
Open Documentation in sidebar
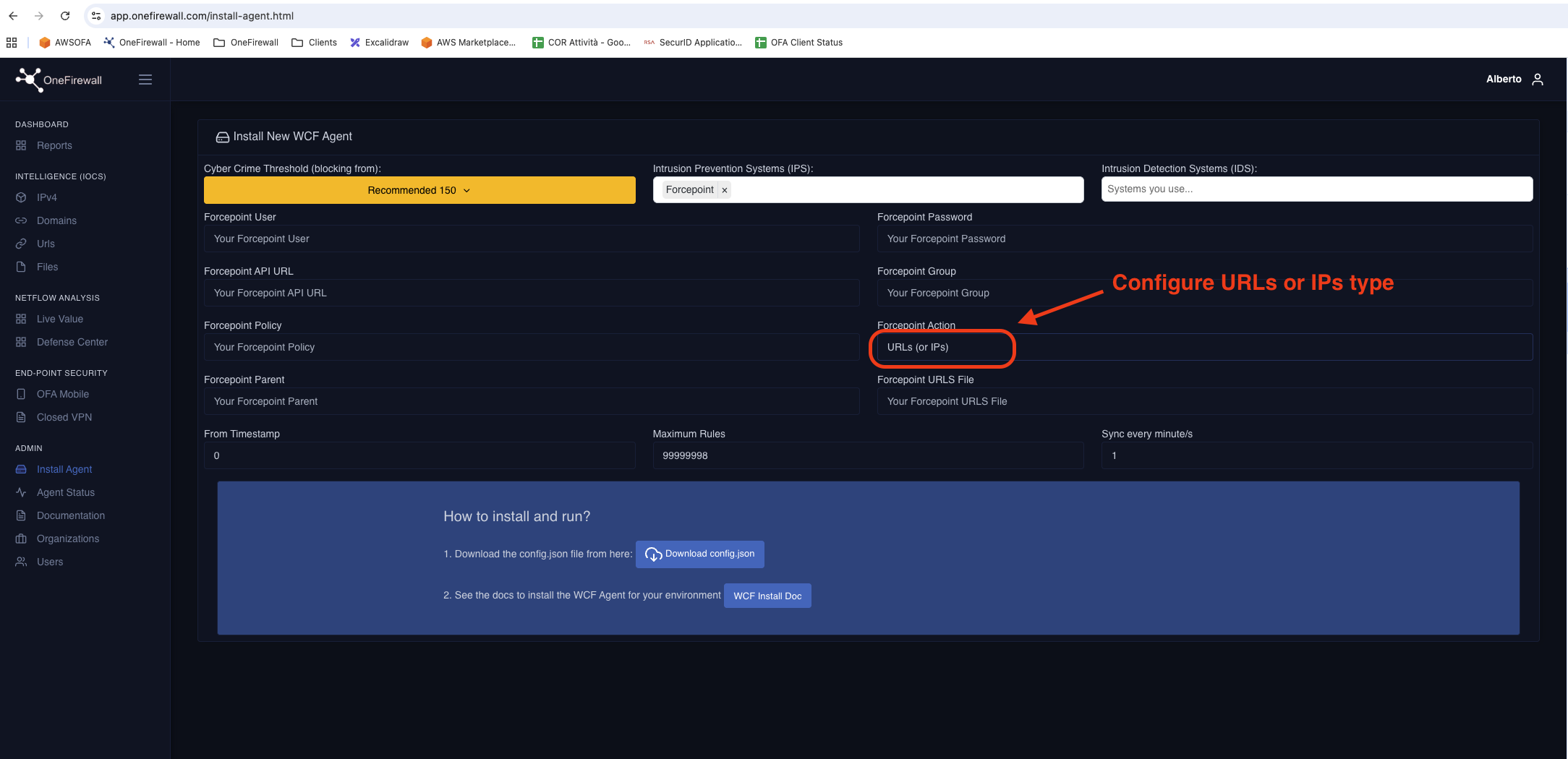[x=71, y=515]
